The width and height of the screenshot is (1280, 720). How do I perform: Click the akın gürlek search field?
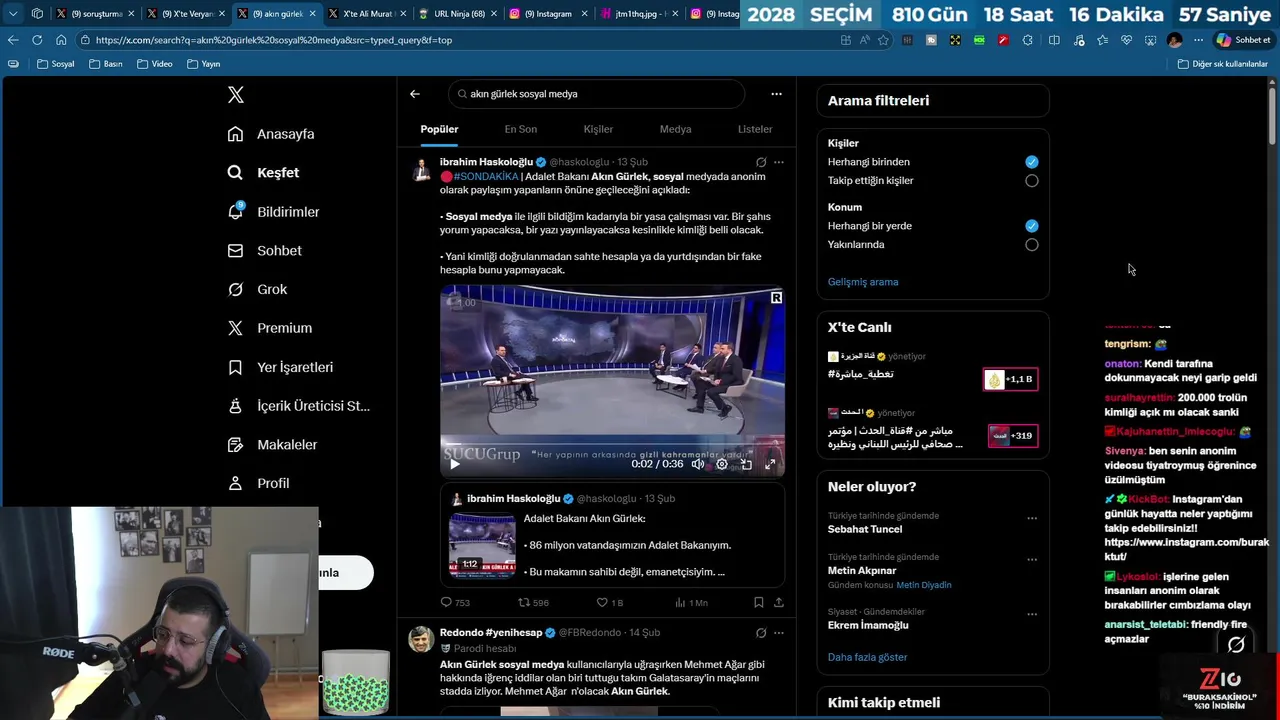(596, 94)
